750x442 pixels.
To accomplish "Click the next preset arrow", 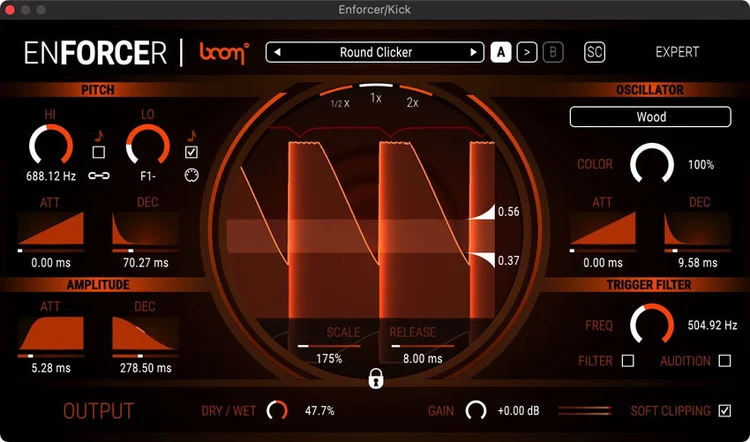I will [x=474, y=53].
